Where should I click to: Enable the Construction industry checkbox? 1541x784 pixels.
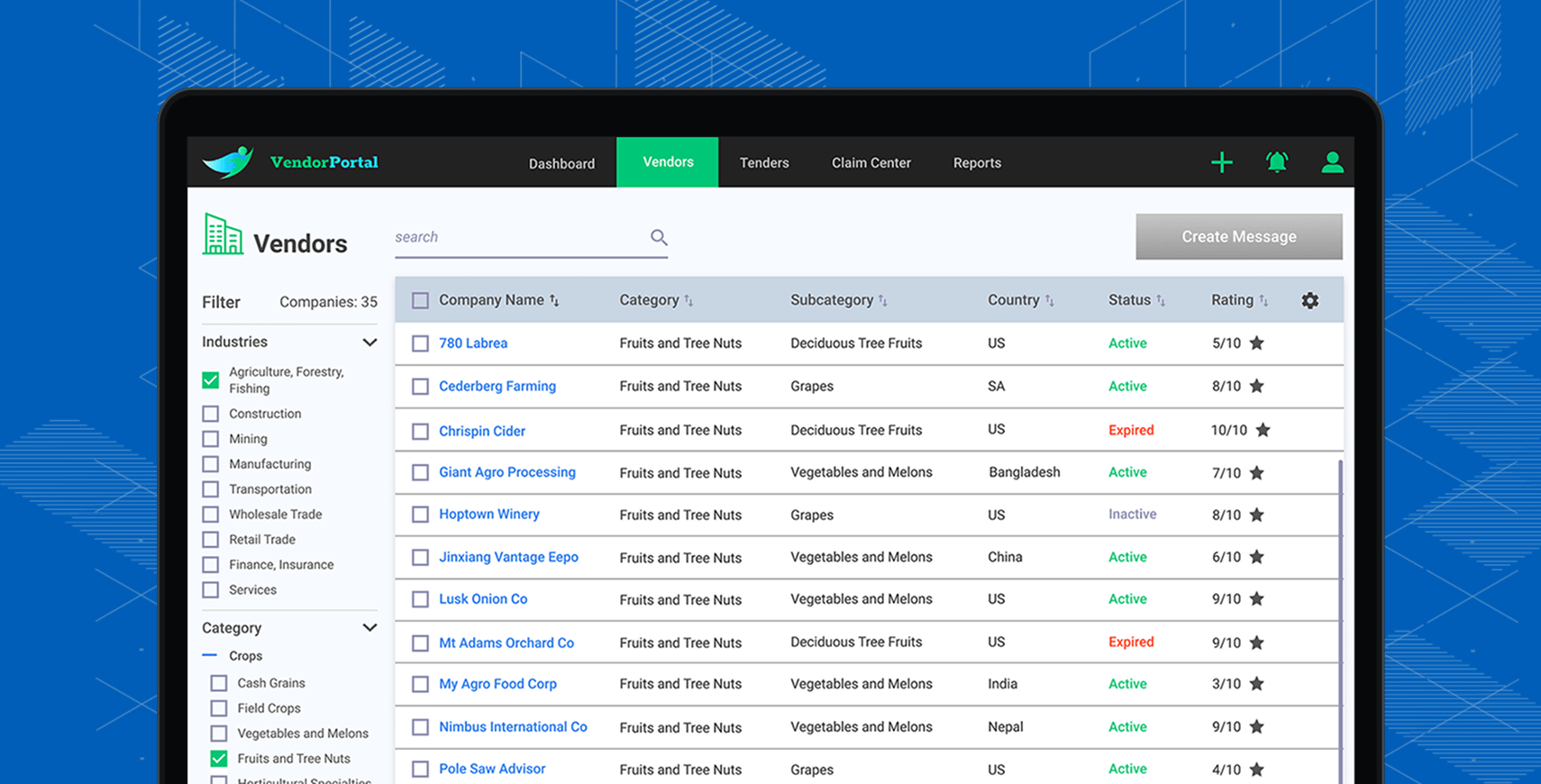click(x=211, y=414)
